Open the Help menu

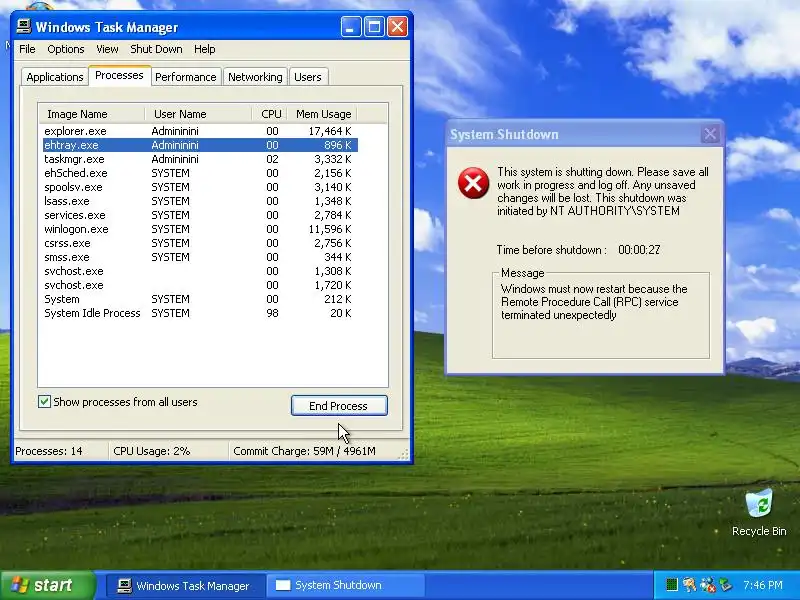[x=205, y=49]
